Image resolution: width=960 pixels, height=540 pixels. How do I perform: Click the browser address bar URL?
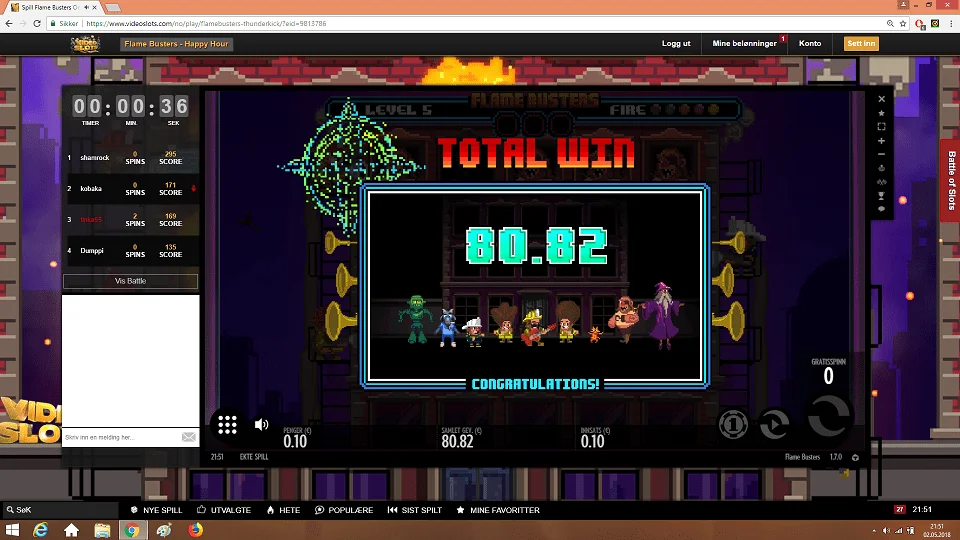click(206, 23)
